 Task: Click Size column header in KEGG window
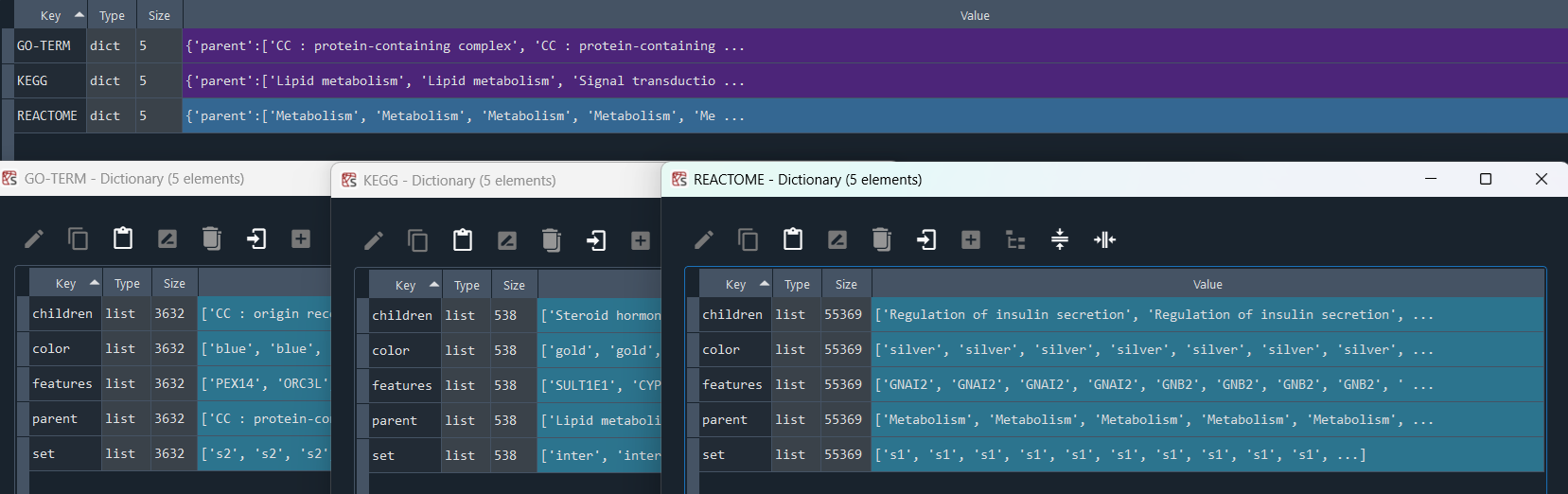click(514, 285)
